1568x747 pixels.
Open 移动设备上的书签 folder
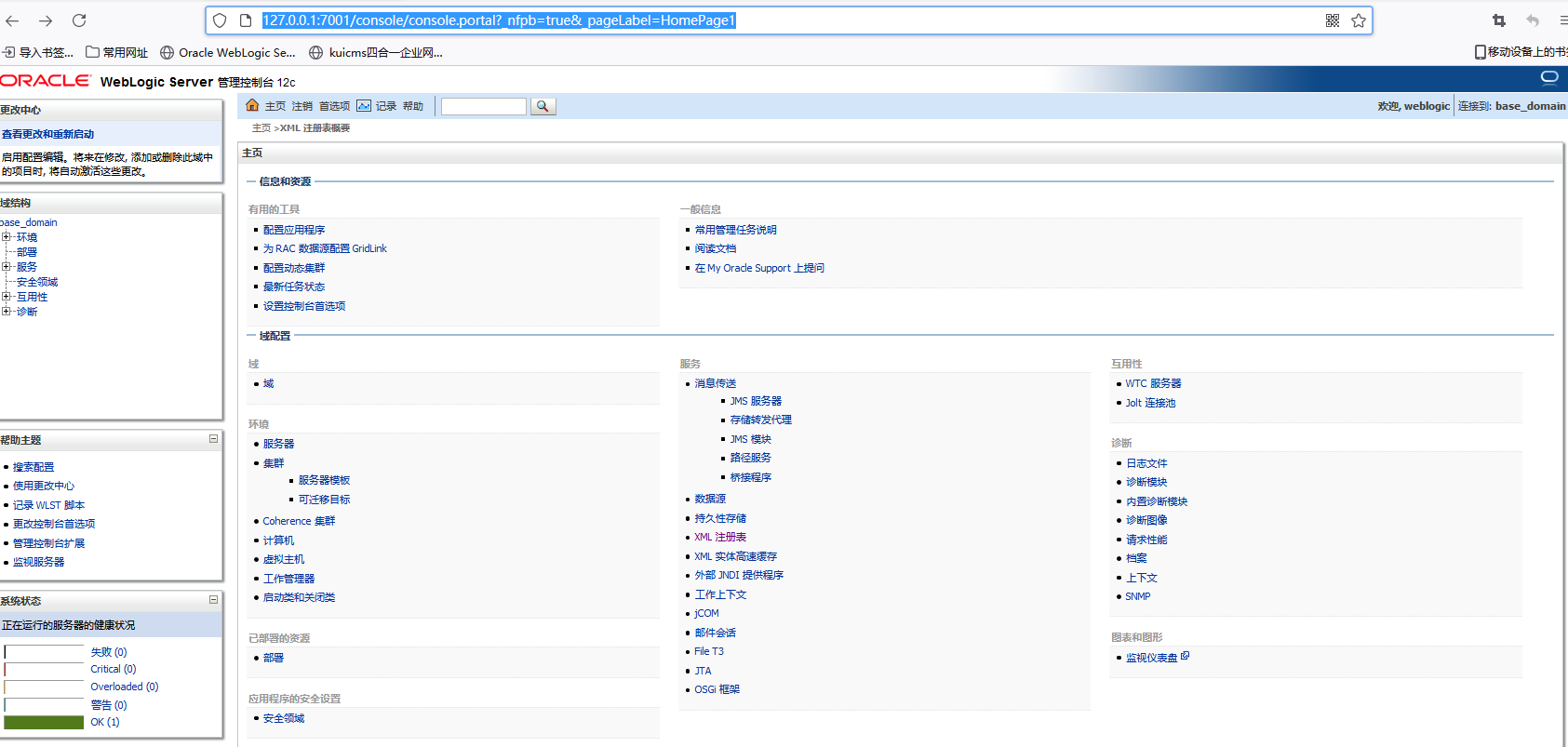click(x=1521, y=52)
